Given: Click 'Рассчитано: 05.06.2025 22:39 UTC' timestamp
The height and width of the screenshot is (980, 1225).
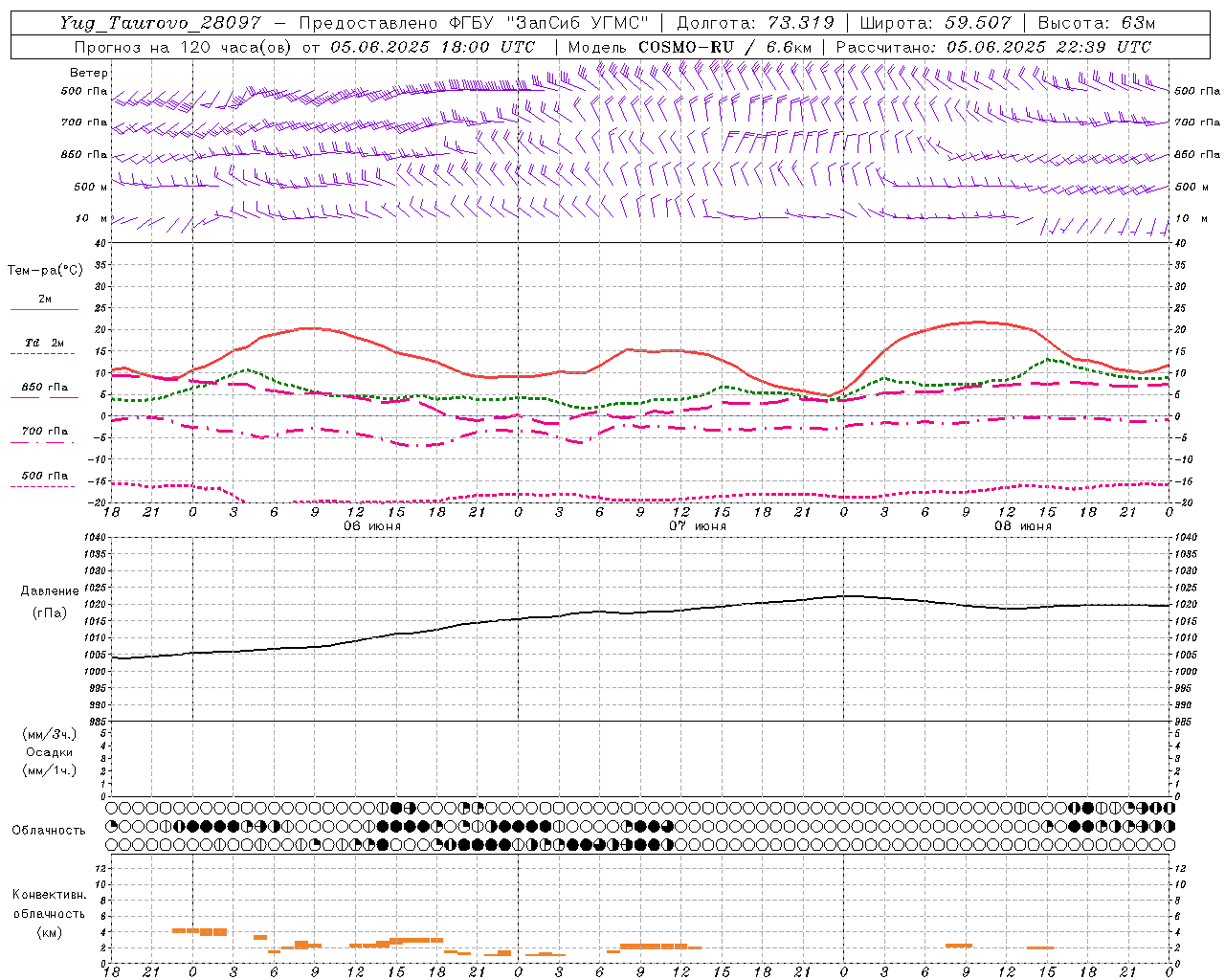Looking at the screenshot, I should (993, 47).
